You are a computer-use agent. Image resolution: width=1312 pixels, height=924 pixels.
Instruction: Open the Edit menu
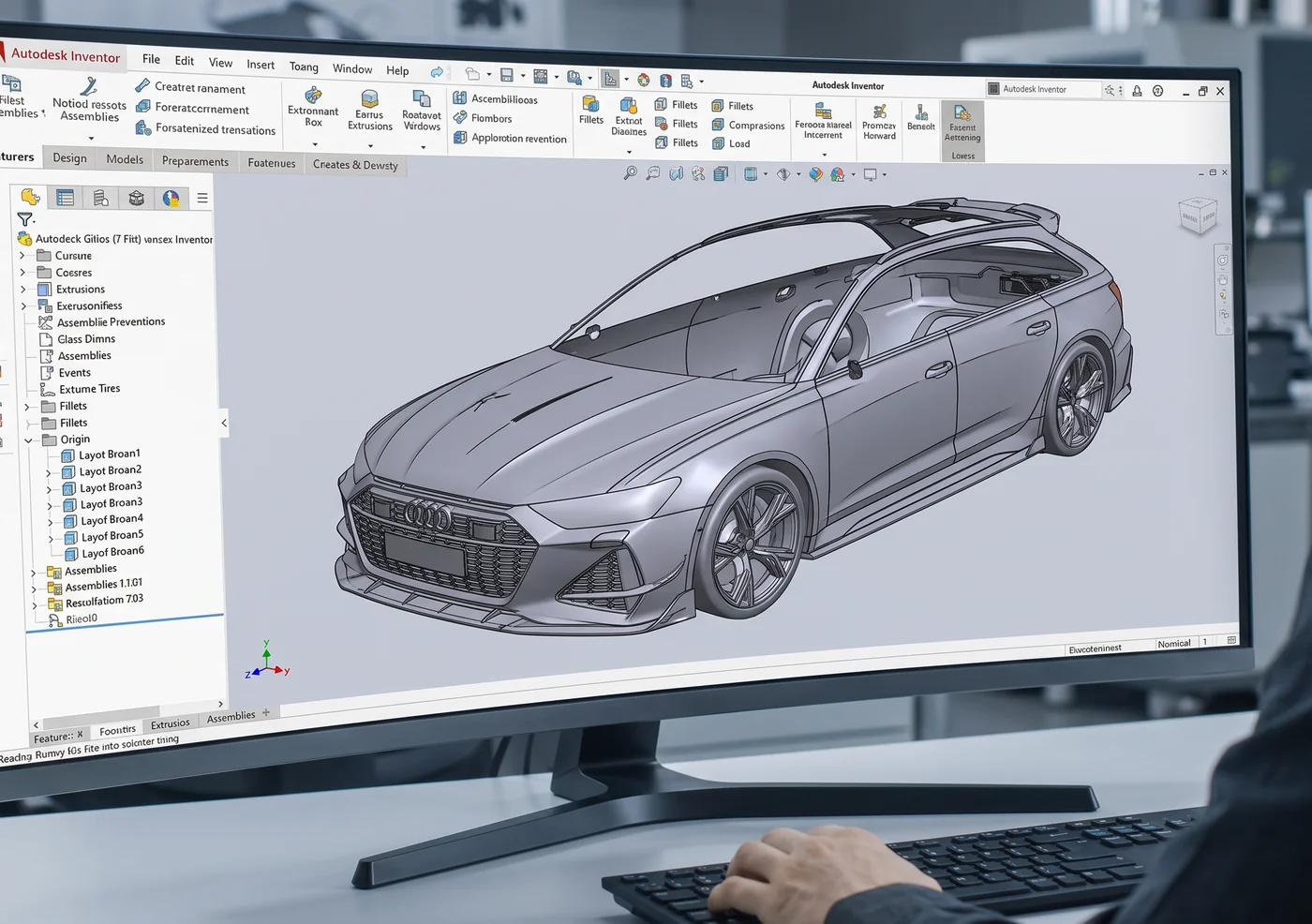pos(185,61)
